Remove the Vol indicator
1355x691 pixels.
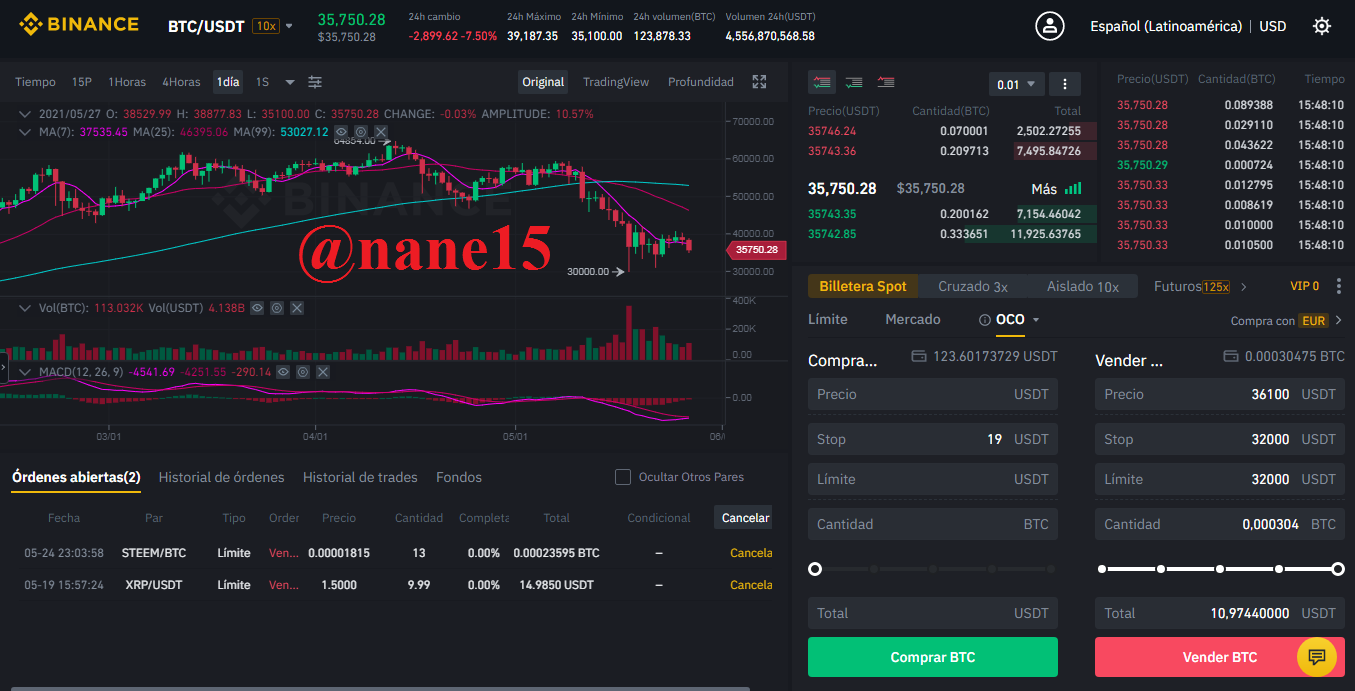coord(295,308)
